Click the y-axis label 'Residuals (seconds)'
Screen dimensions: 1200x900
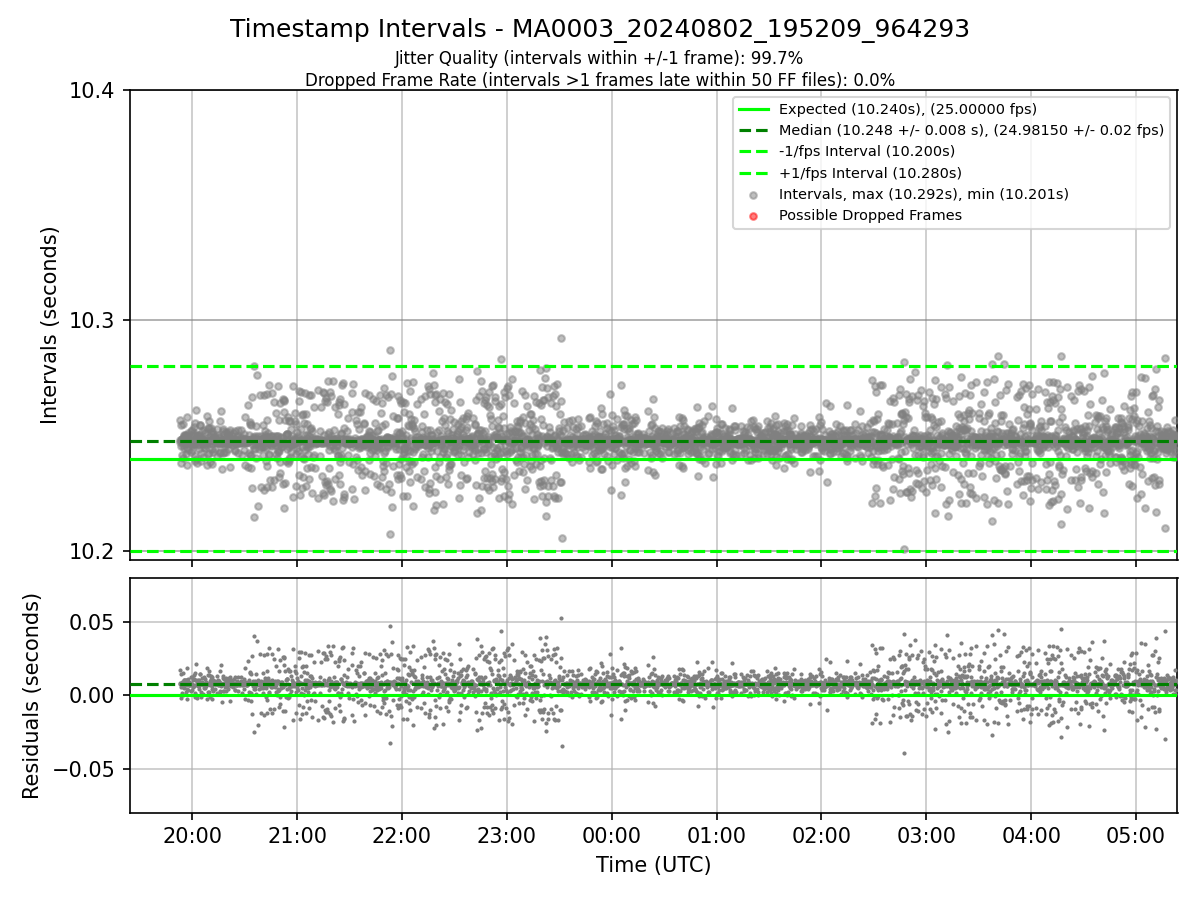[x=31, y=696]
